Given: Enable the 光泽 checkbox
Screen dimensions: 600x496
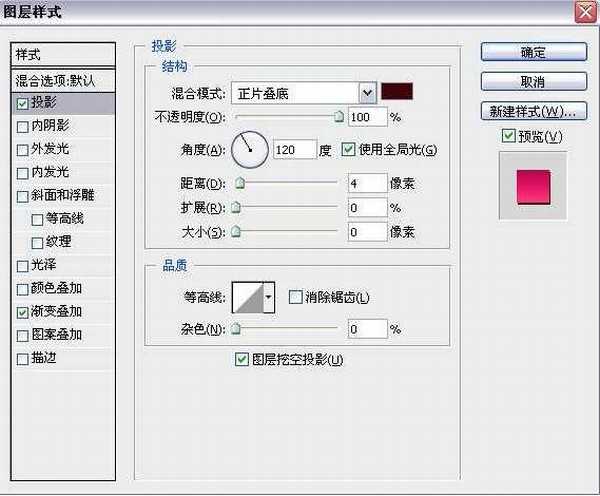Looking at the screenshot, I should 23,266.
